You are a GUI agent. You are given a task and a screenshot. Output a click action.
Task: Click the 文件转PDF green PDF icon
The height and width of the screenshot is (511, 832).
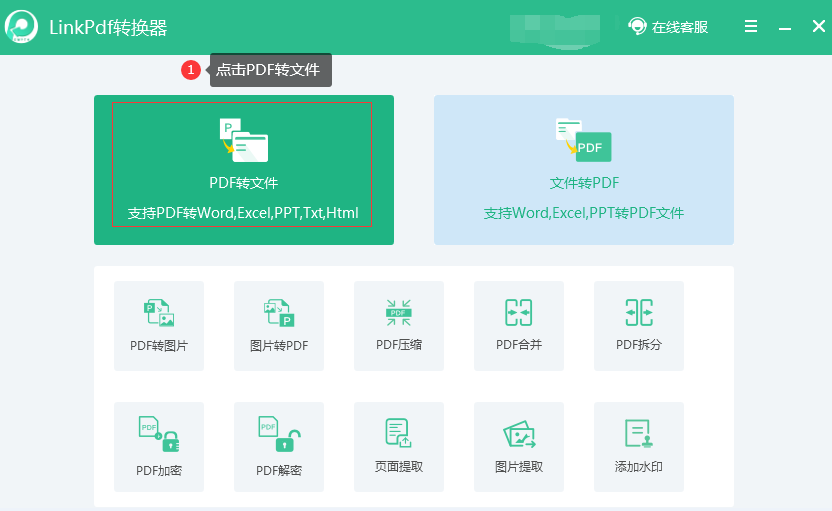point(584,140)
